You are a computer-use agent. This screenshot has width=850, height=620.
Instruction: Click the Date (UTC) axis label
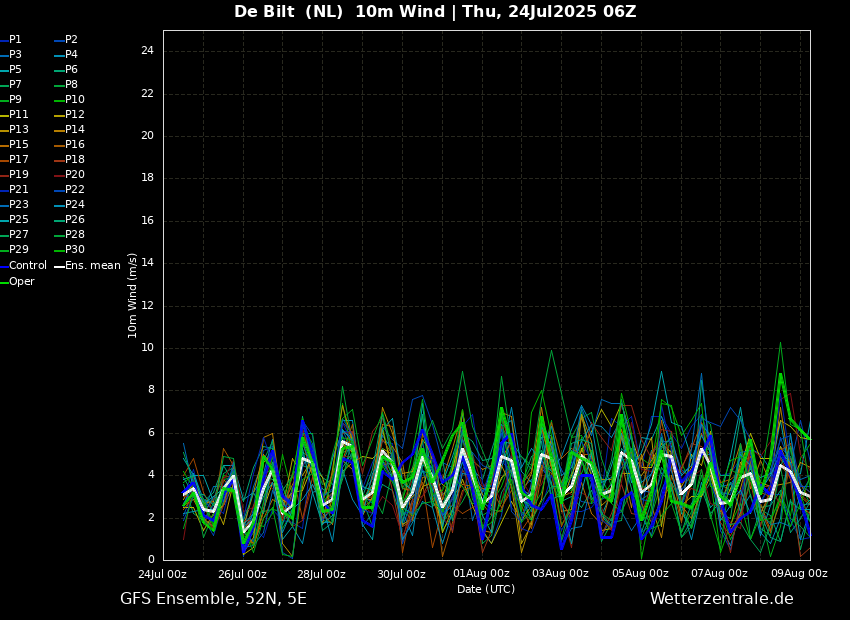pyautogui.click(x=486, y=589)
